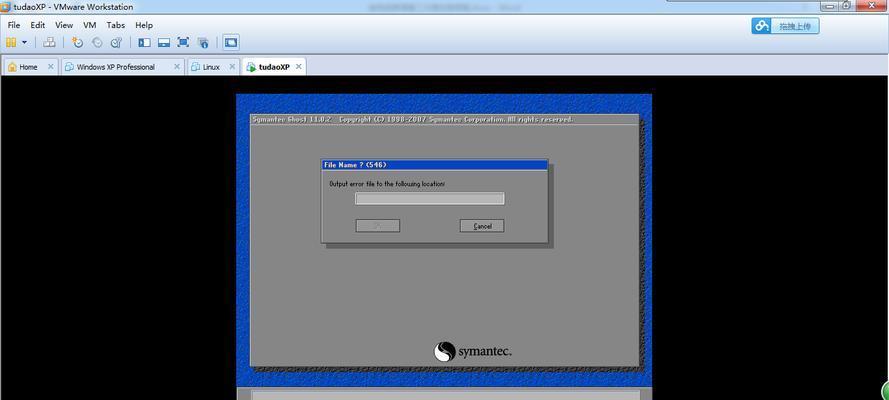This screenshot has width=889, height=400.
Task: Click the Symantec Ghost copyright header text
Action: 412,120
